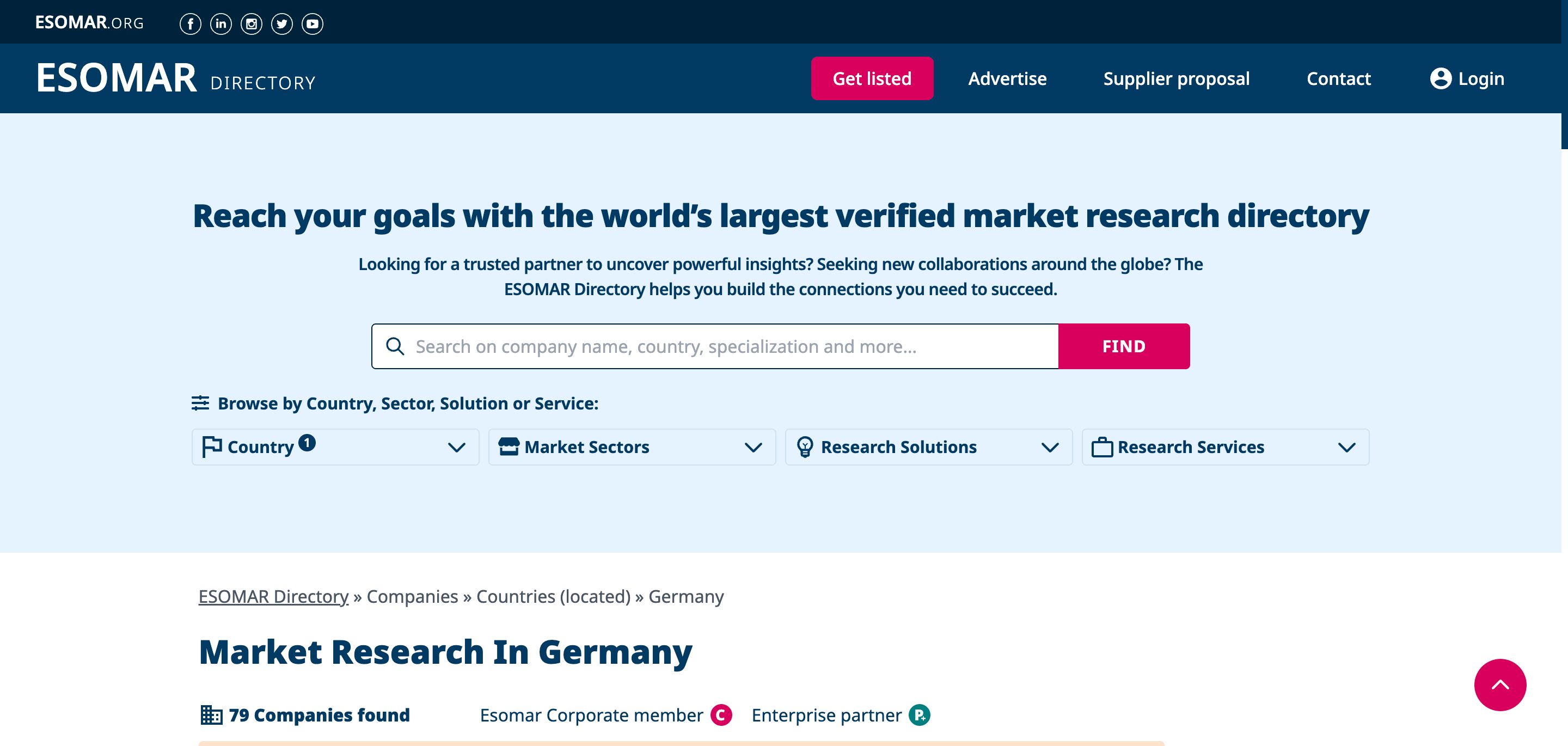Click the Enterprise partner P badge
Screen dimensions: 1568x746
coord(920,715)
